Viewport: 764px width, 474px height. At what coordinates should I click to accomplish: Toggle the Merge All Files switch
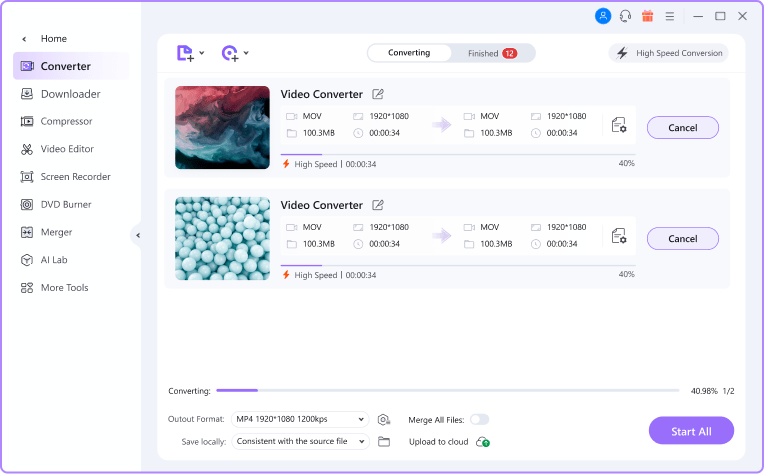coord(479,419)
